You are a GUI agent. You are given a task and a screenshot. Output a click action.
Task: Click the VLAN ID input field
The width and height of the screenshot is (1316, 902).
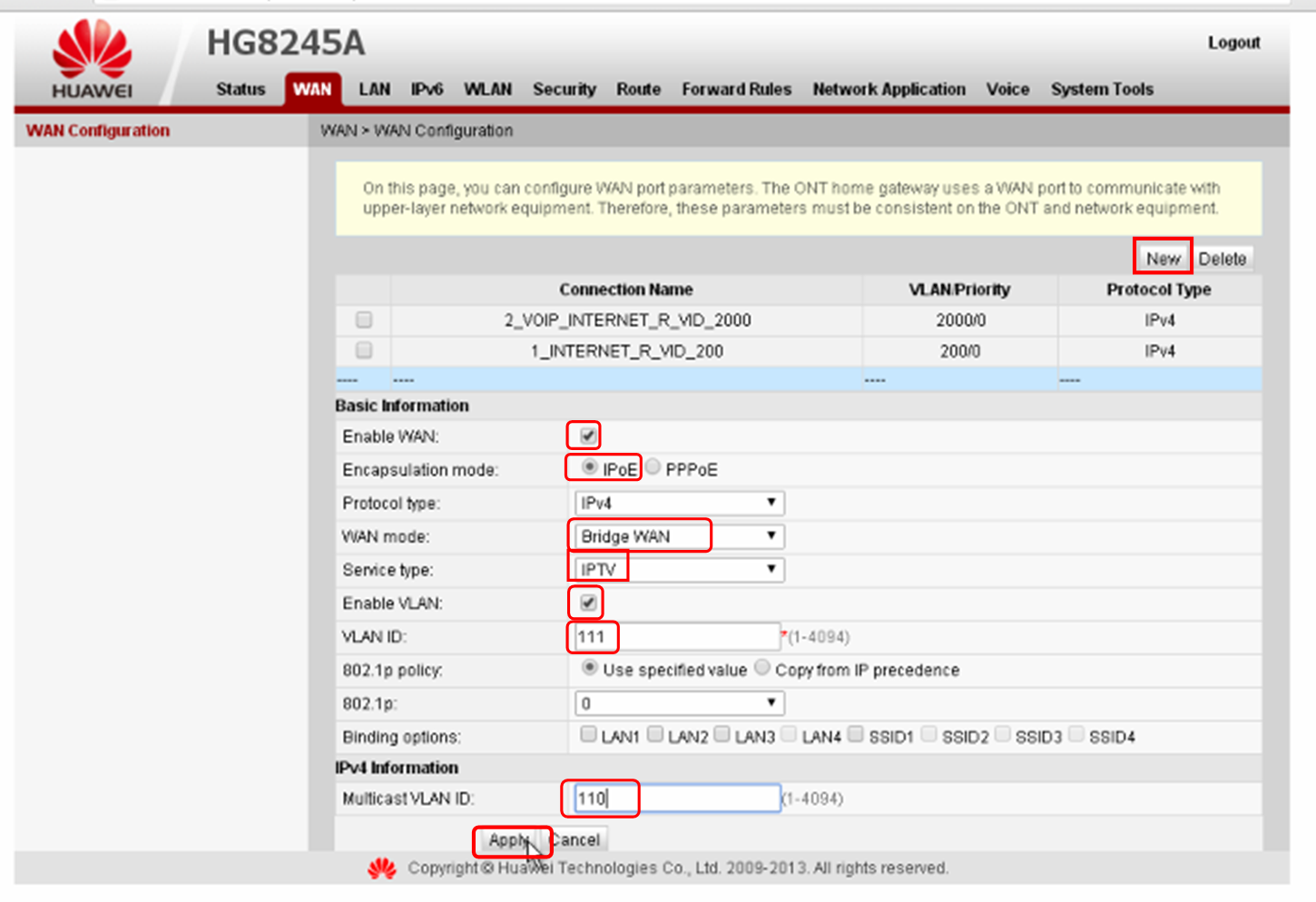[x=677, y=637]
